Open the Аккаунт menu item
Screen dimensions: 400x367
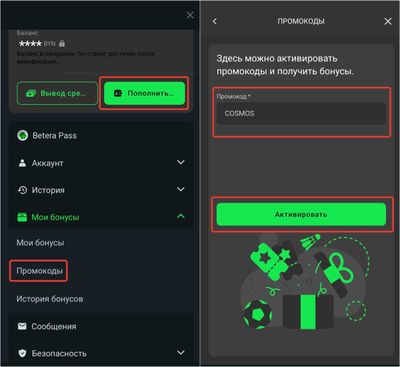[101, 163]
